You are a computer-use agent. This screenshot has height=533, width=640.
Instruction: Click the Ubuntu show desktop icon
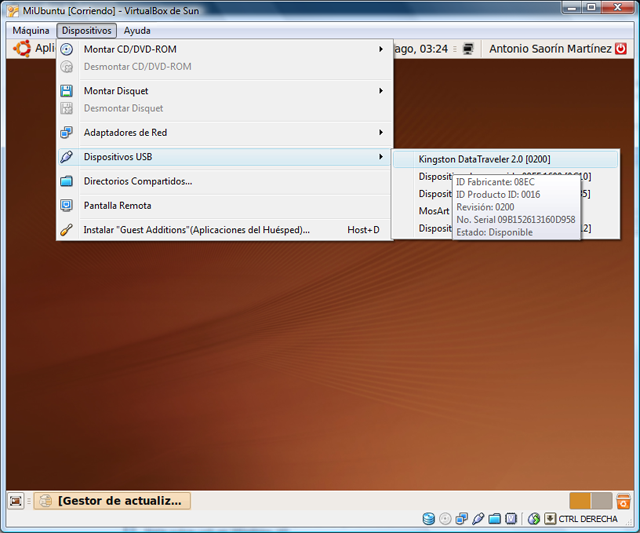click(x=16, y=501)
